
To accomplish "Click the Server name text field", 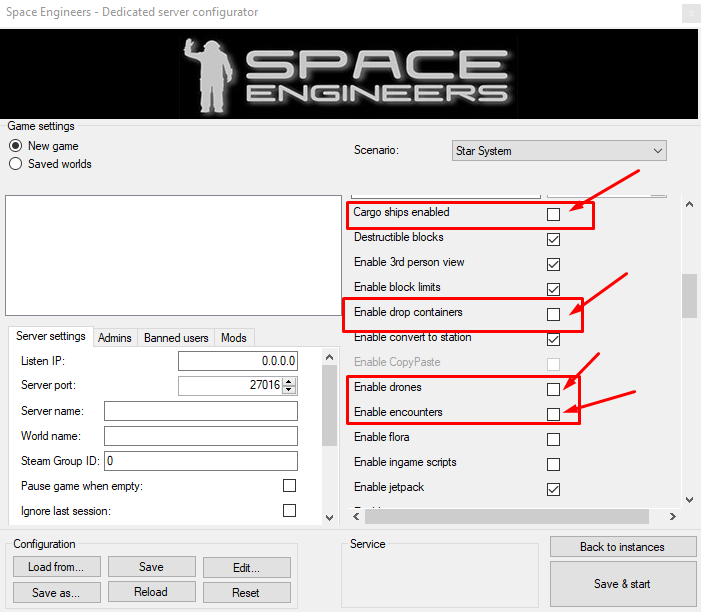I will tap(201, 411).
